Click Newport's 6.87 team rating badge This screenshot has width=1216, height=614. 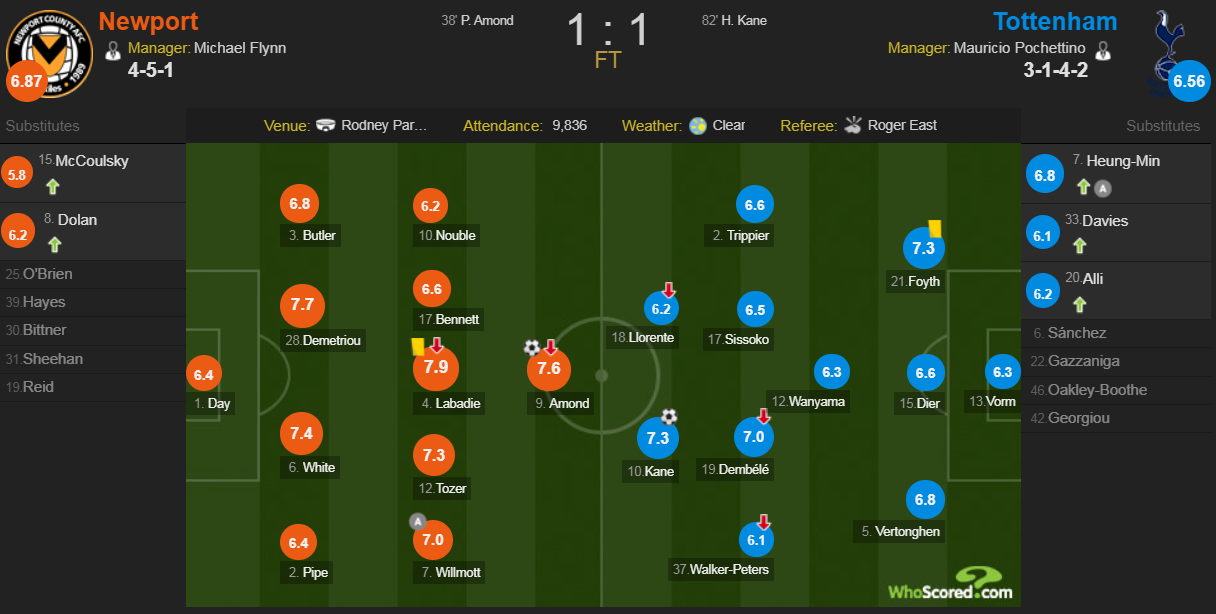(25, 80)
